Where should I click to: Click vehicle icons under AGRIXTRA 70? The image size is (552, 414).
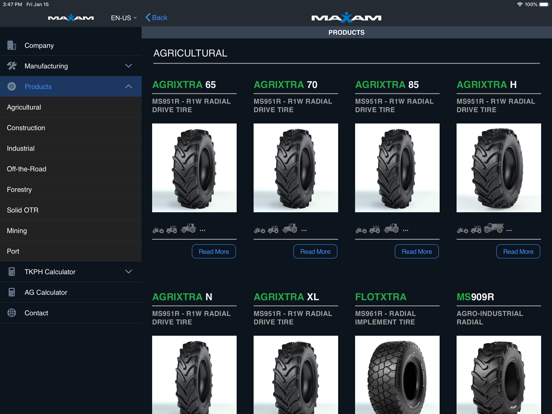[x=280, y=229]
